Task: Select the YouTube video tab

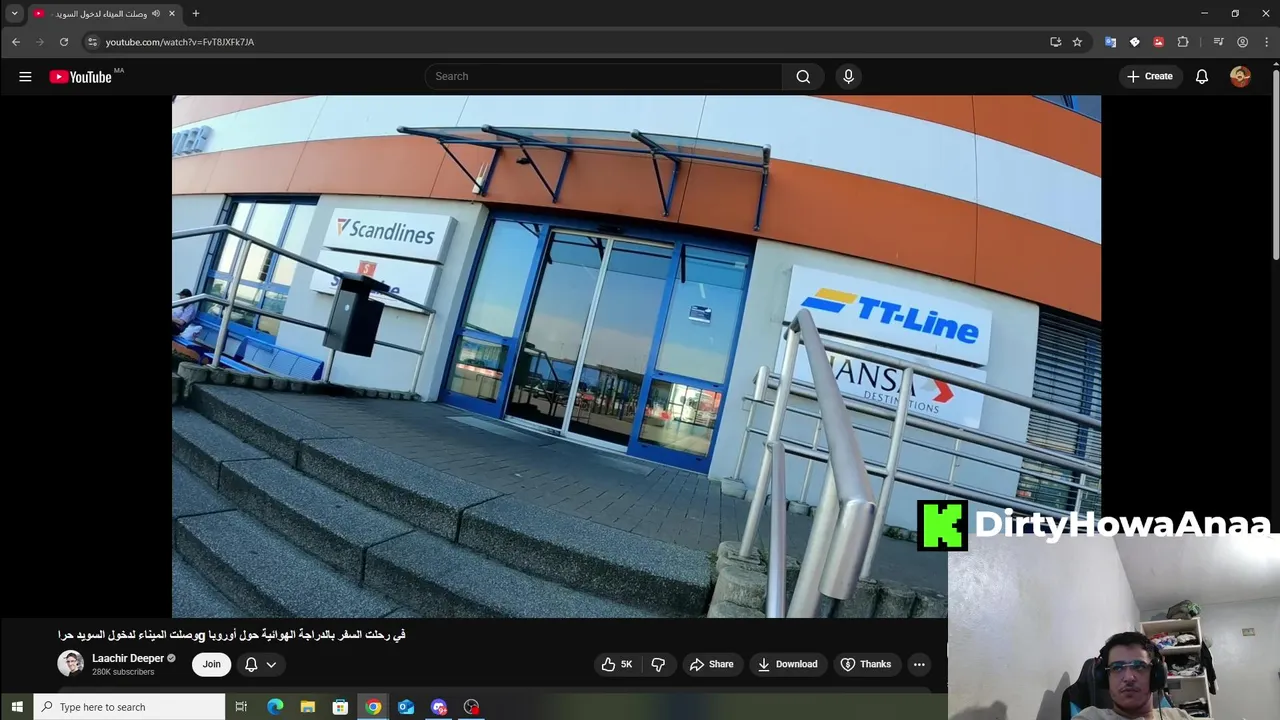Action: pos(103,14)
